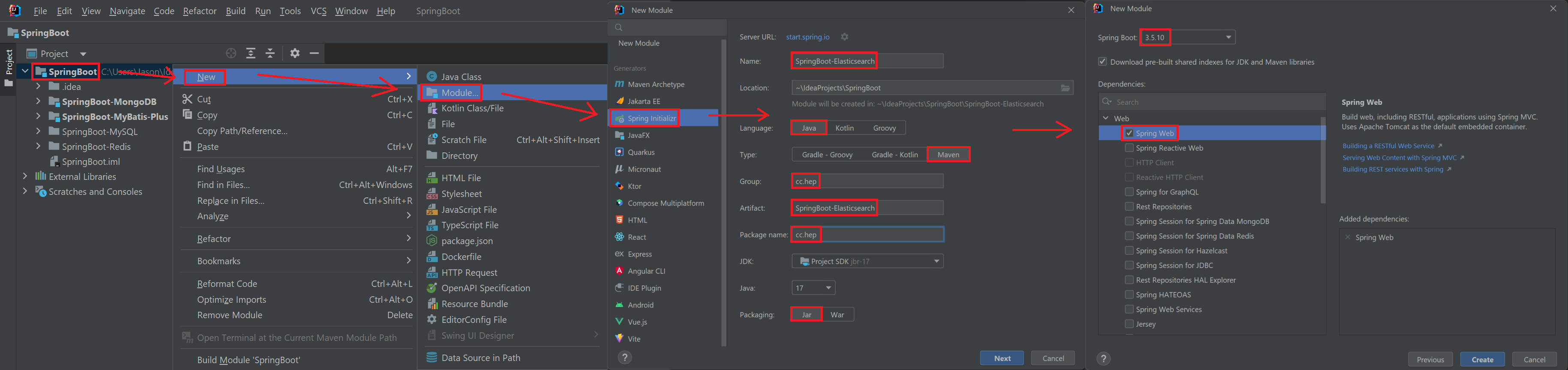Open Project panel settings gear icon
The width and height of the screenshot is (1568, 370).
tap(295, 54)
